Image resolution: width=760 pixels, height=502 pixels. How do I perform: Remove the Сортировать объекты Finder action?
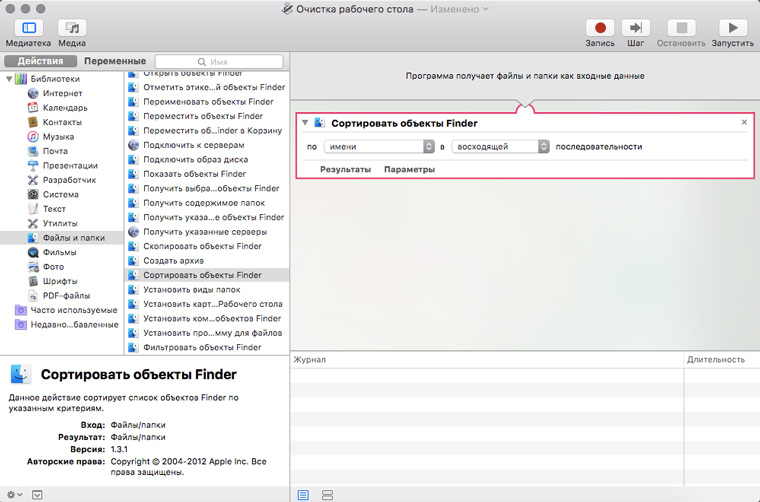[744, 122]
